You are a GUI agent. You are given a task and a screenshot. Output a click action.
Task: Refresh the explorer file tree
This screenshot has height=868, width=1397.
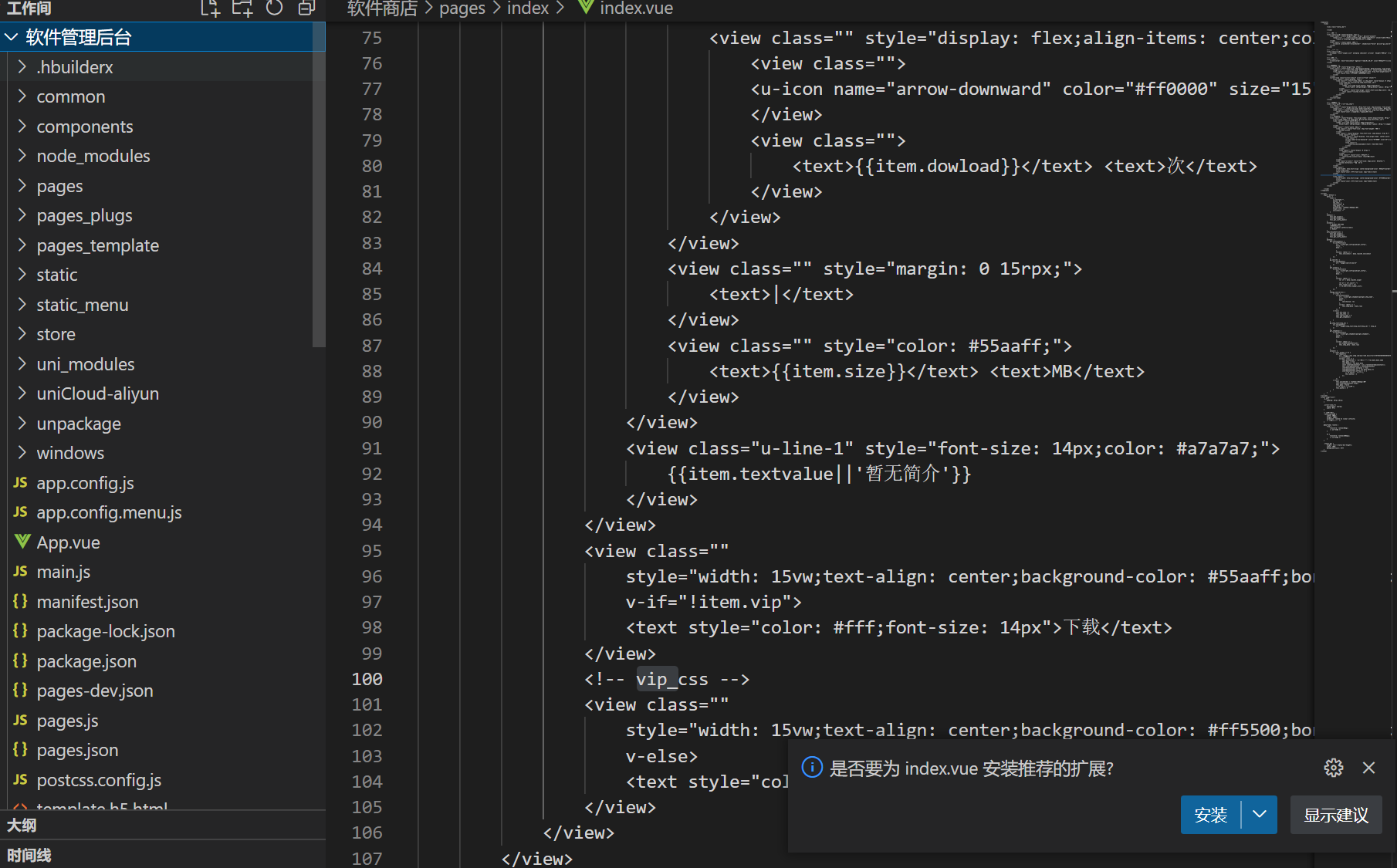[274, 8]
